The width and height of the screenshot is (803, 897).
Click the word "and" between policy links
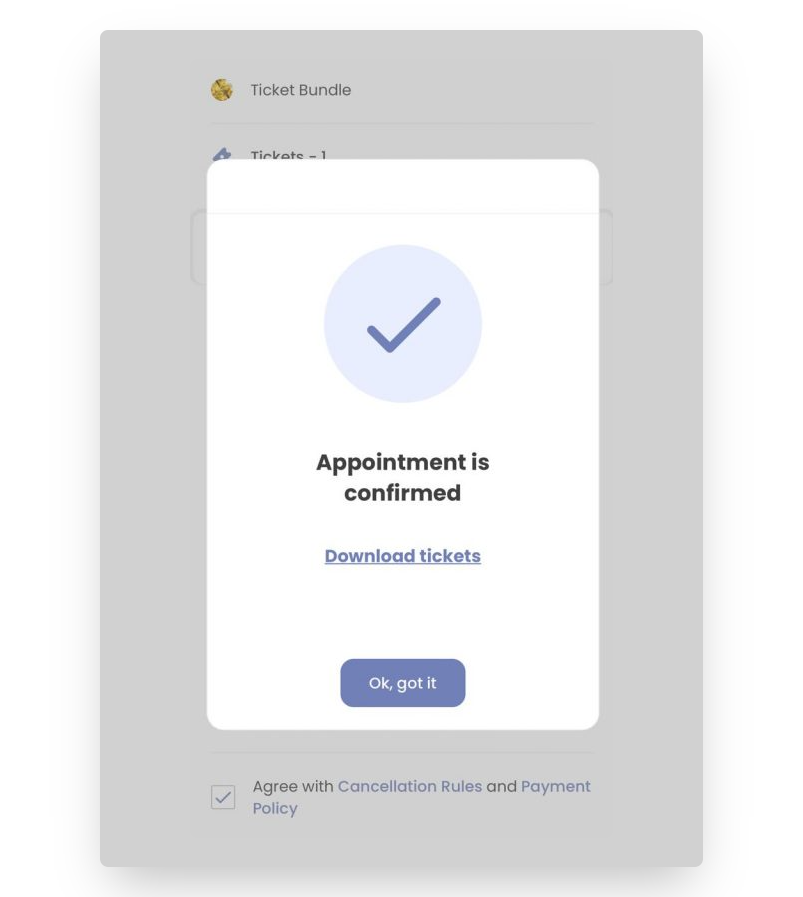tap(501, 786)
